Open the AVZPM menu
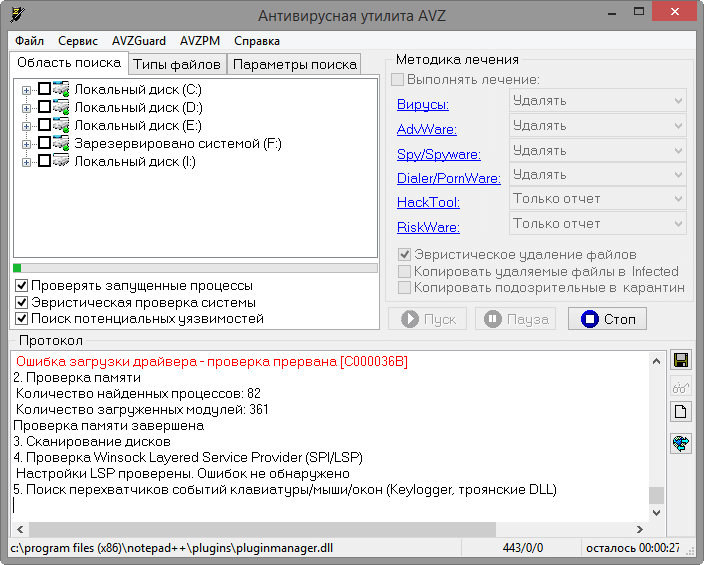704x565 pixels. click(x=200, y=41)
